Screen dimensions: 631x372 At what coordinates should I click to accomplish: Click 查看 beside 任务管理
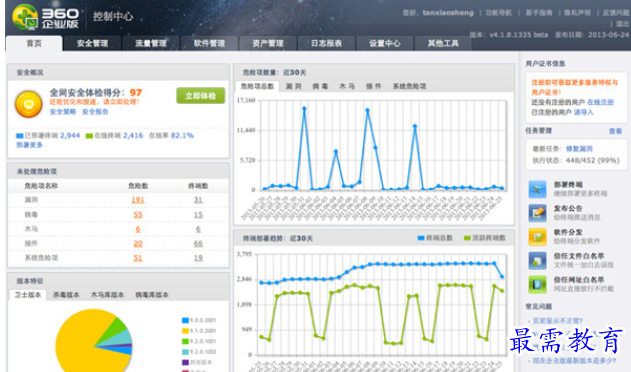click(615, 131)
